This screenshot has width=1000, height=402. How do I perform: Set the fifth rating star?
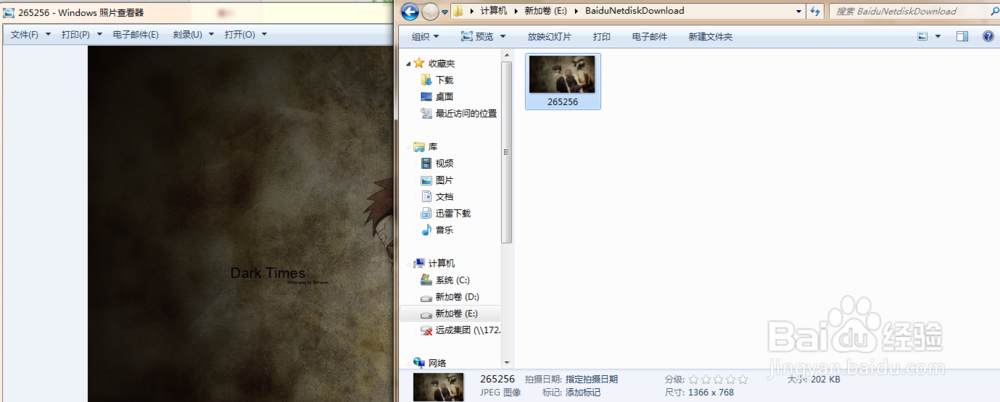[742, 379]
